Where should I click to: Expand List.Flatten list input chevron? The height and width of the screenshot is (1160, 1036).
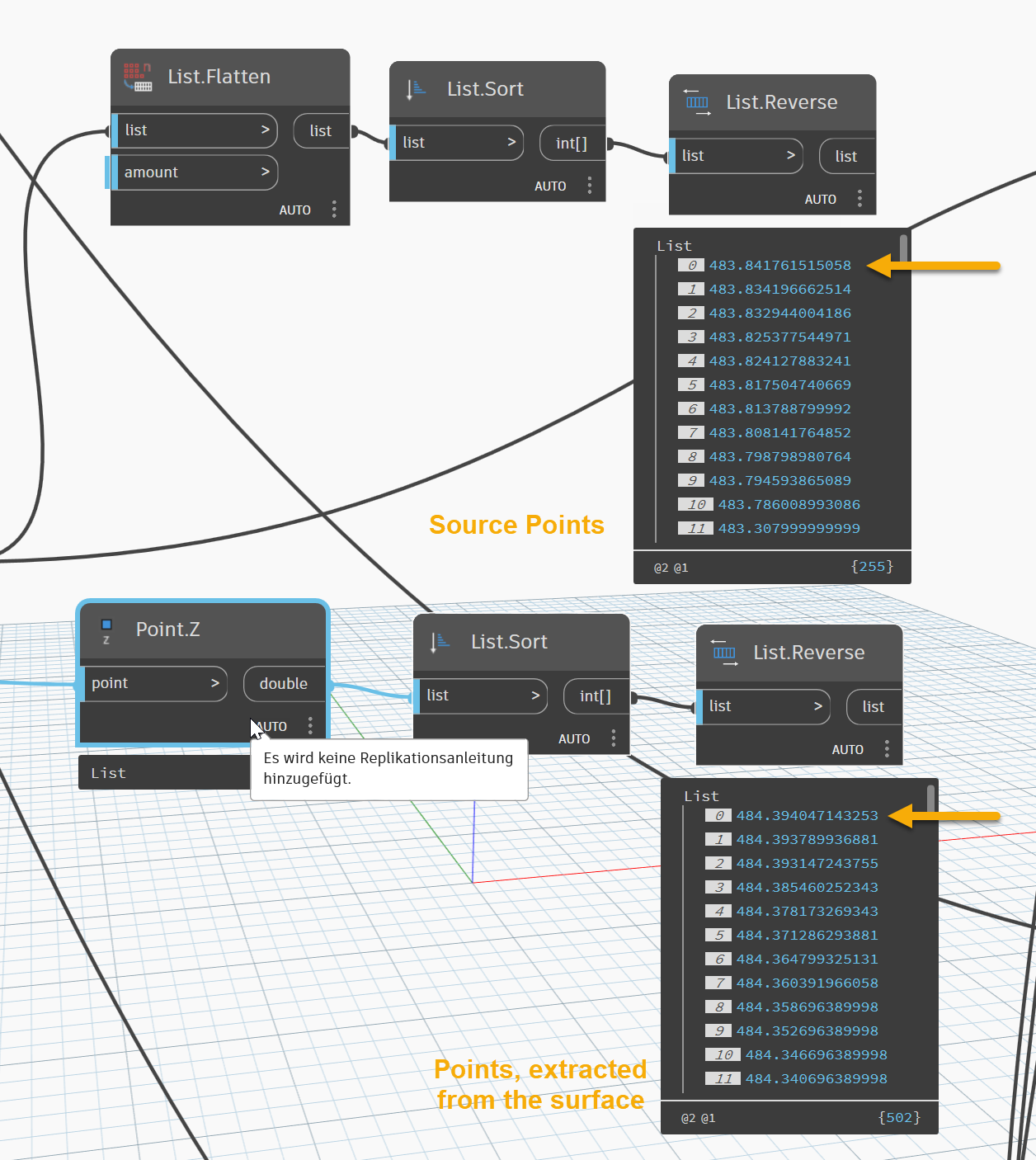click(x=265, y=130)
